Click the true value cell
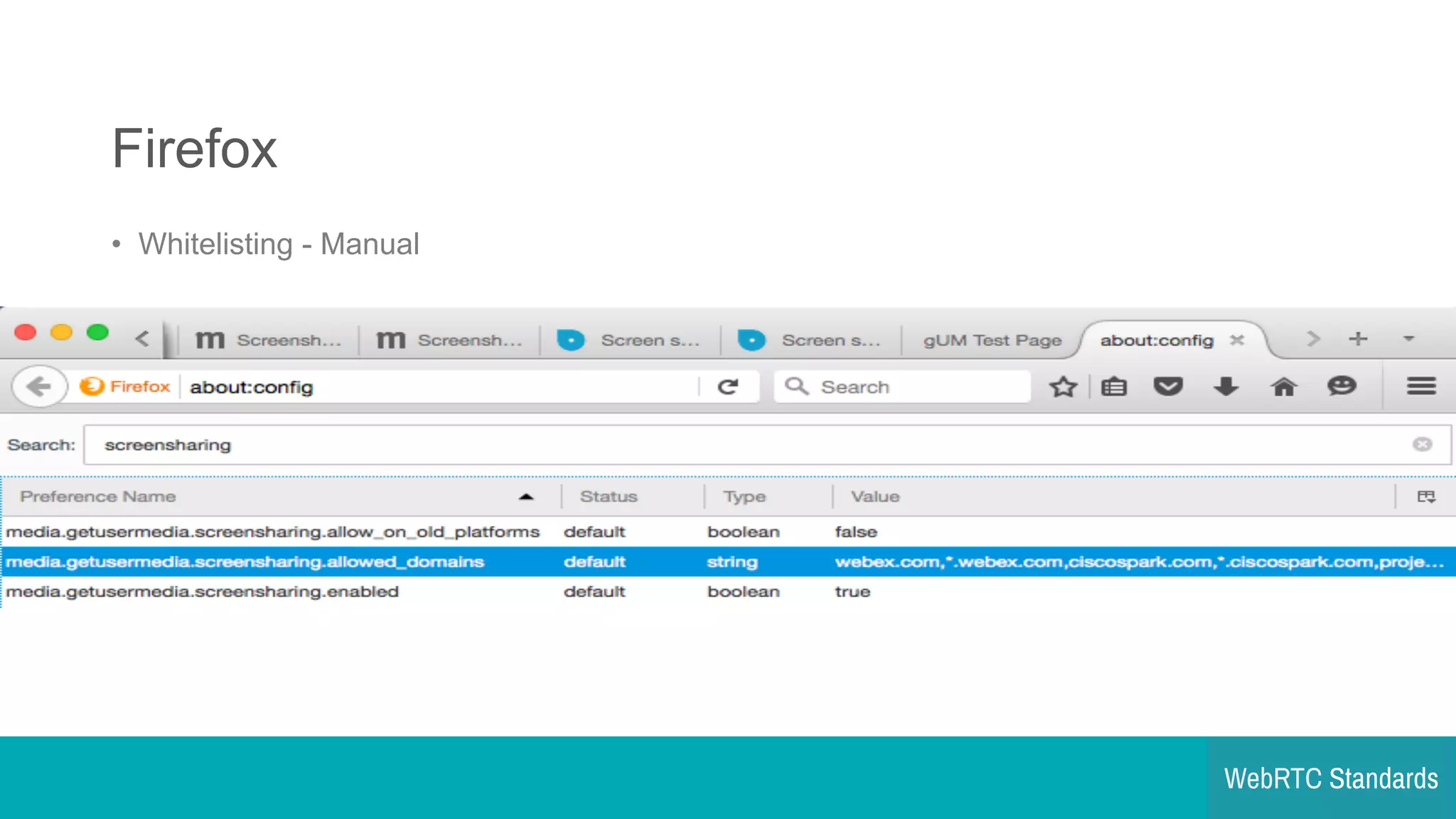Image resolution: width=1456 pixels, height=819 pixels. 852,591
